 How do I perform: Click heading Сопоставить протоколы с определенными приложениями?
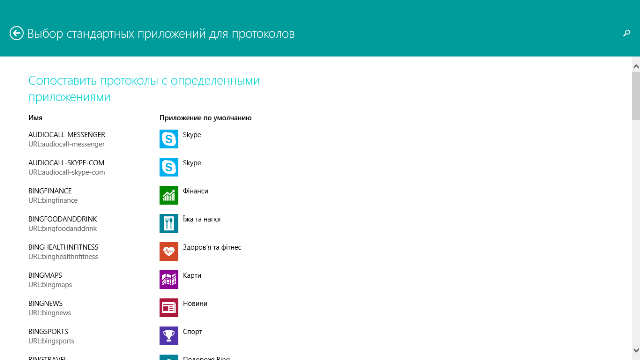(144, 89)
